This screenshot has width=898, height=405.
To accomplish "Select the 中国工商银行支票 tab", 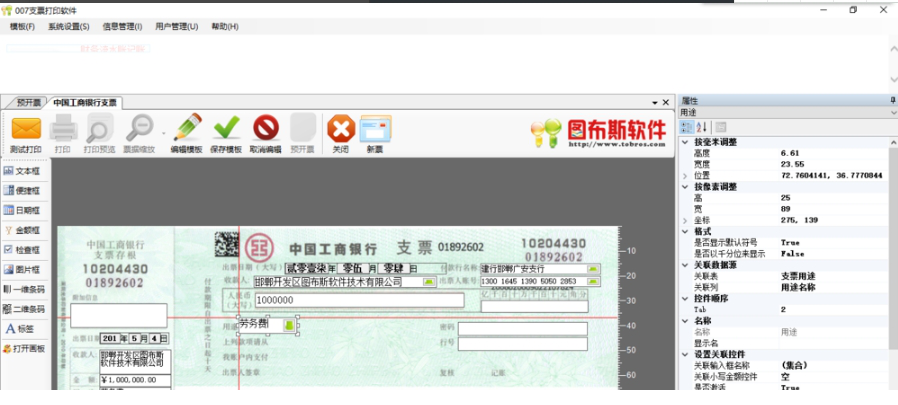I will (85, 103).
